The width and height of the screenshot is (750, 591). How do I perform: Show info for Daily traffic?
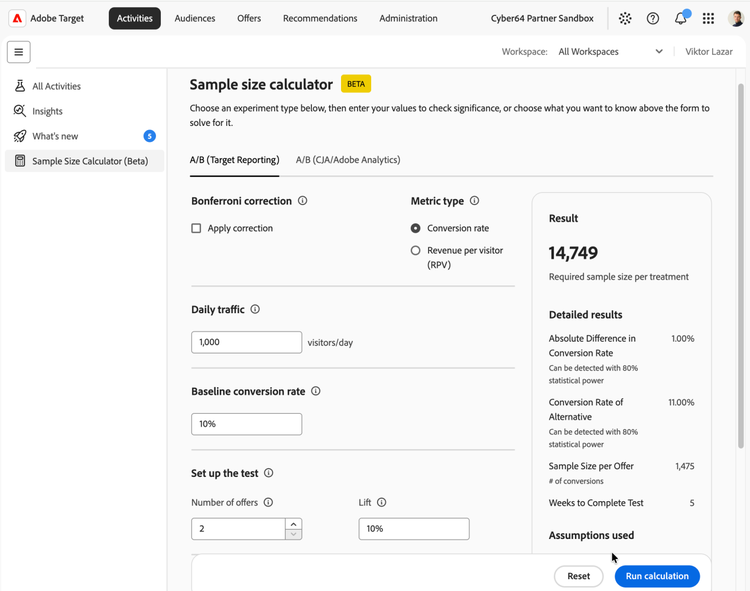pyautogui.click(x=255, y=309)
